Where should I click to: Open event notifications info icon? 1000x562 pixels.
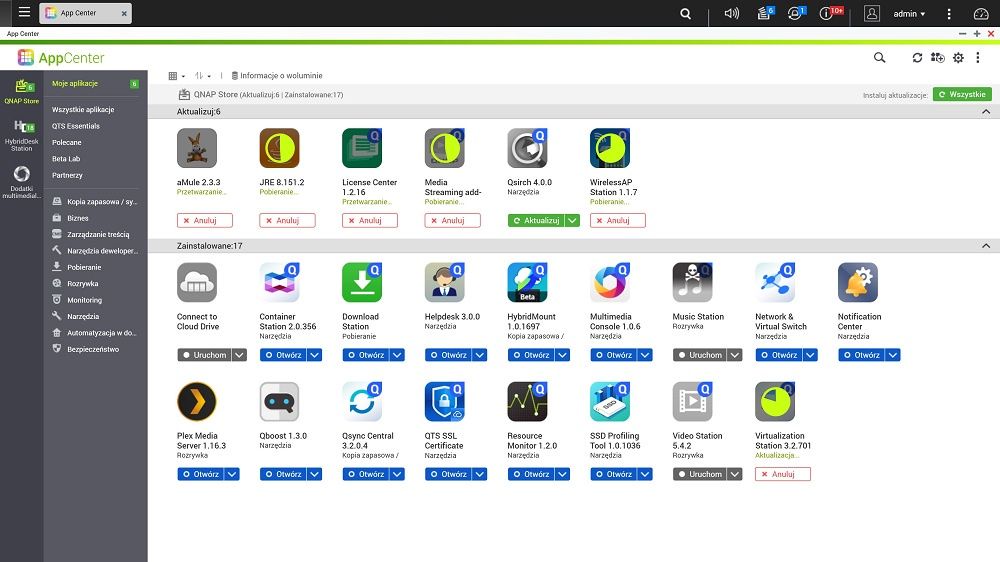click(x=828, y=13)
